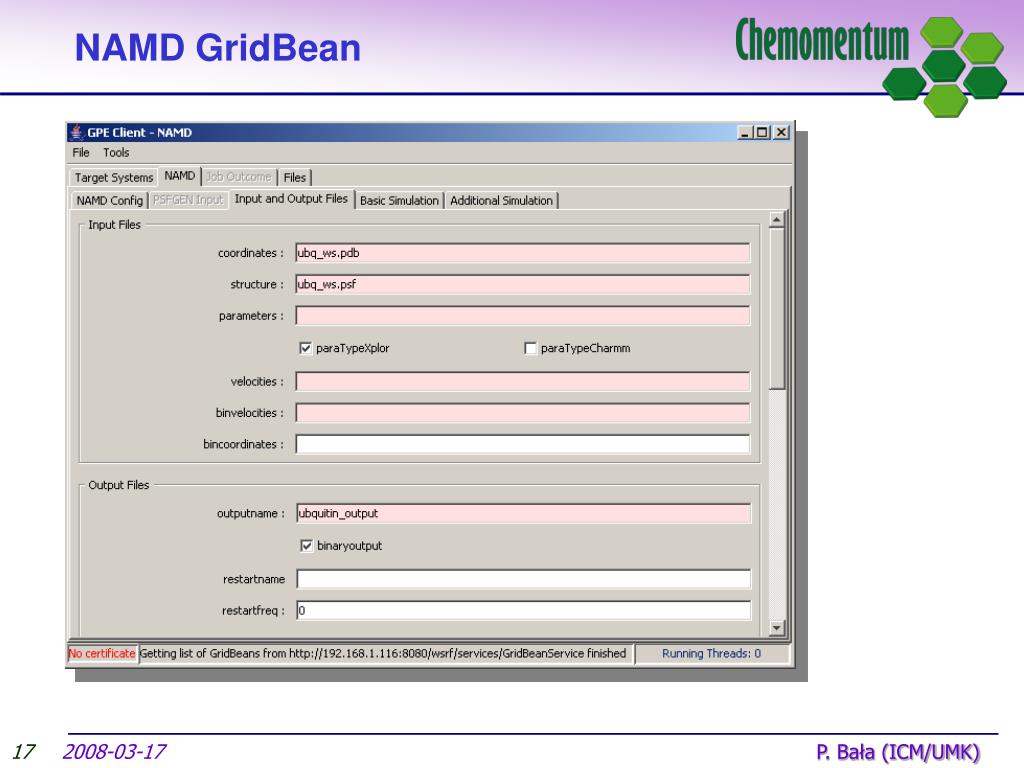Click the restartname input field
1024x768 pixels.
coord(524,579)
